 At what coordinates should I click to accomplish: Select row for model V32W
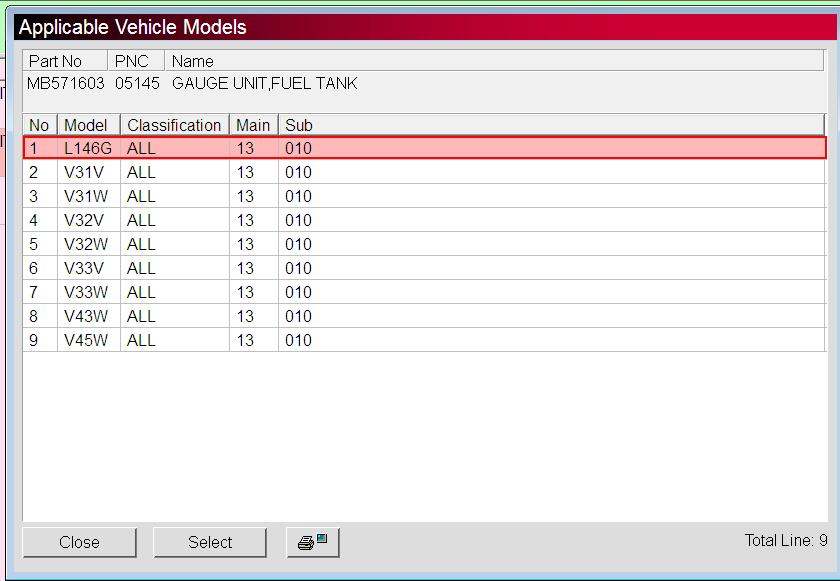click(86, 244)
